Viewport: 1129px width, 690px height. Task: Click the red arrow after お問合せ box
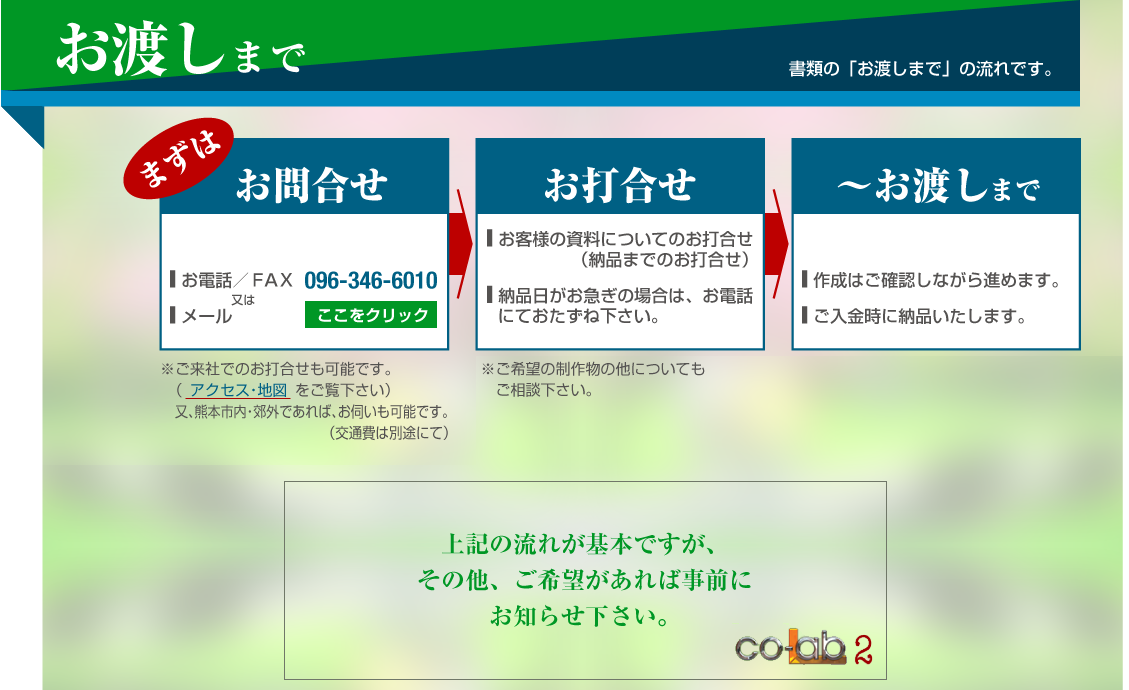pos(461,243)
